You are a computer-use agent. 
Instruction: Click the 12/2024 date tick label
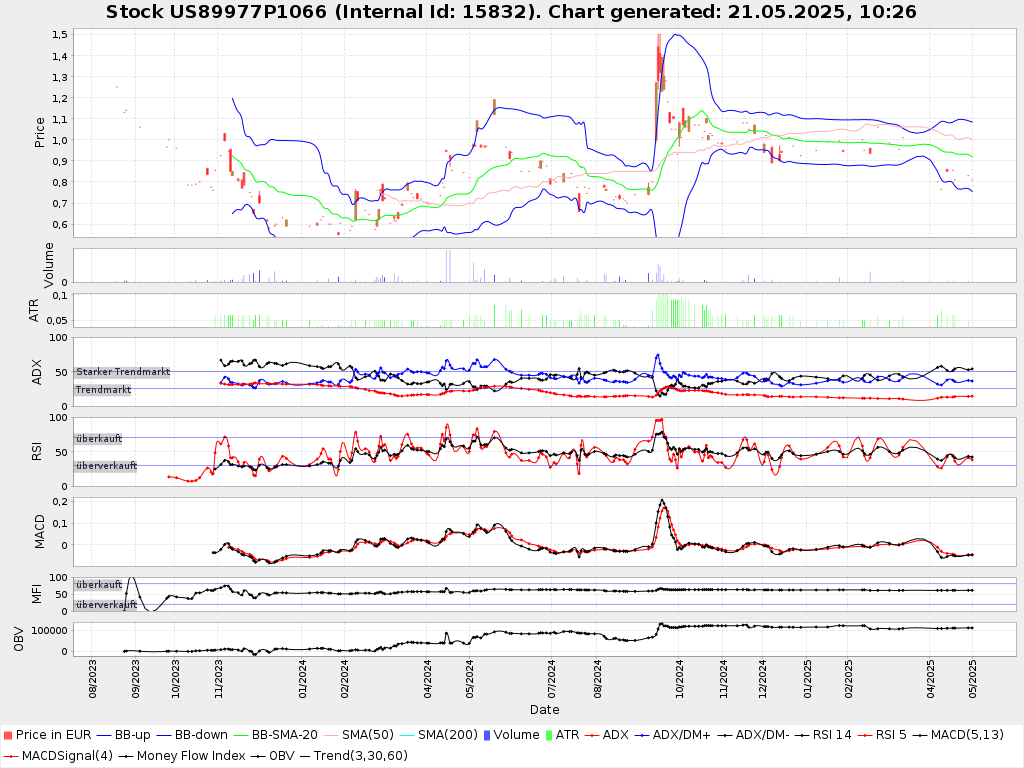(763, 679)
